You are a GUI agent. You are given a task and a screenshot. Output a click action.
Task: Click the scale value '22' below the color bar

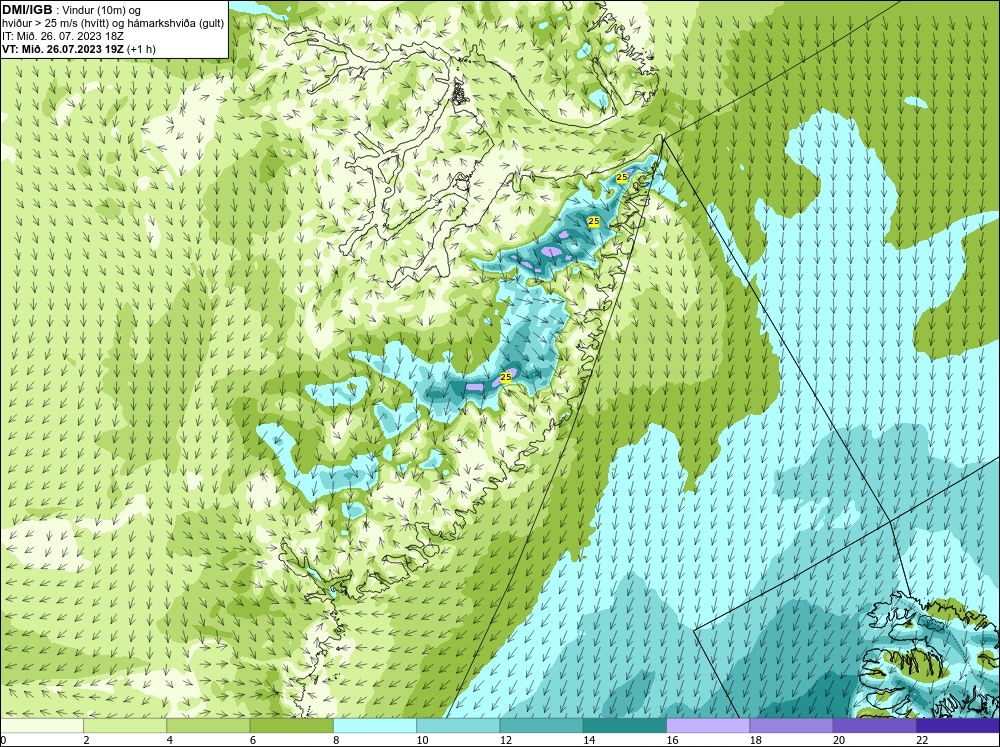click(x=922, y=740)
